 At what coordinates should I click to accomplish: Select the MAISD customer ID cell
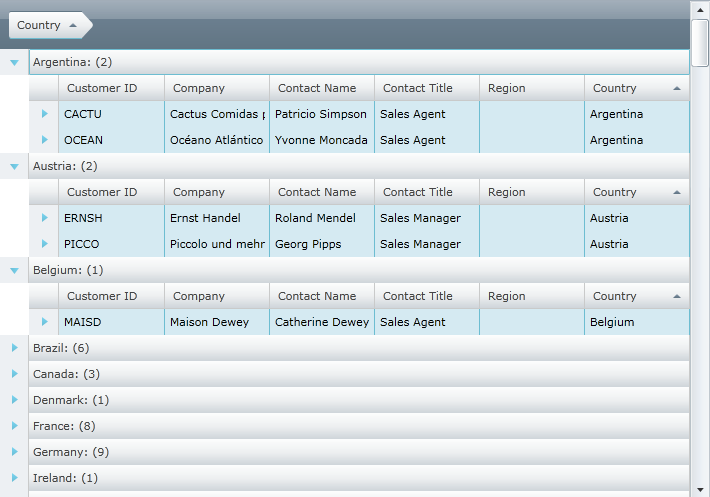click(111, 322)
